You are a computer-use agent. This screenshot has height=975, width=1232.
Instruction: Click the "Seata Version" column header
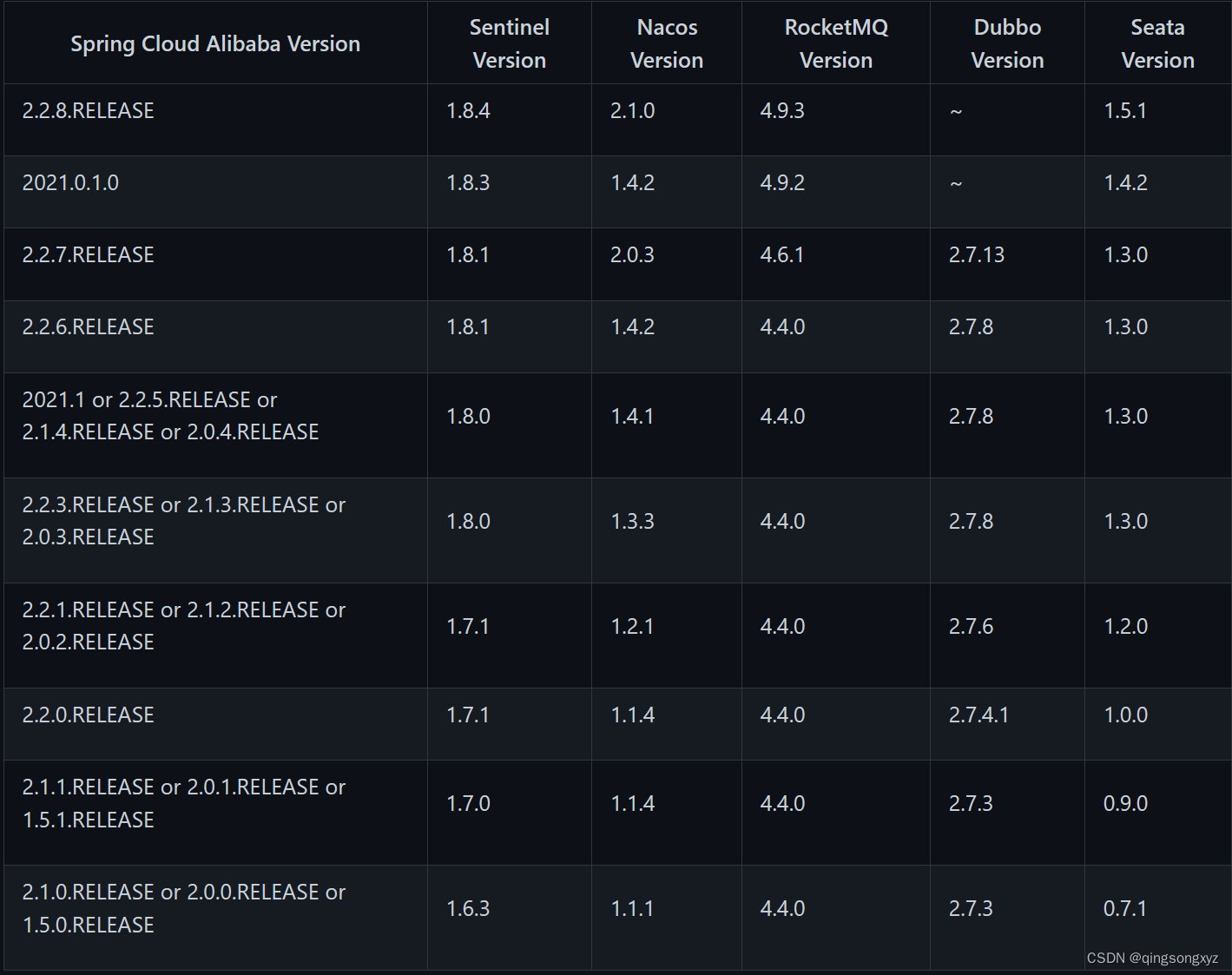(x=1157, y=43)
